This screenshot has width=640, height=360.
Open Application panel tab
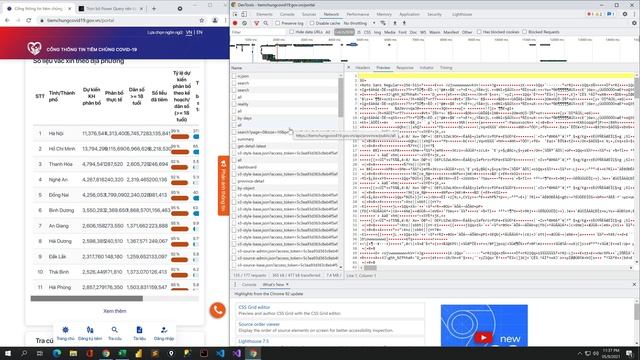[x=409, y=14]
